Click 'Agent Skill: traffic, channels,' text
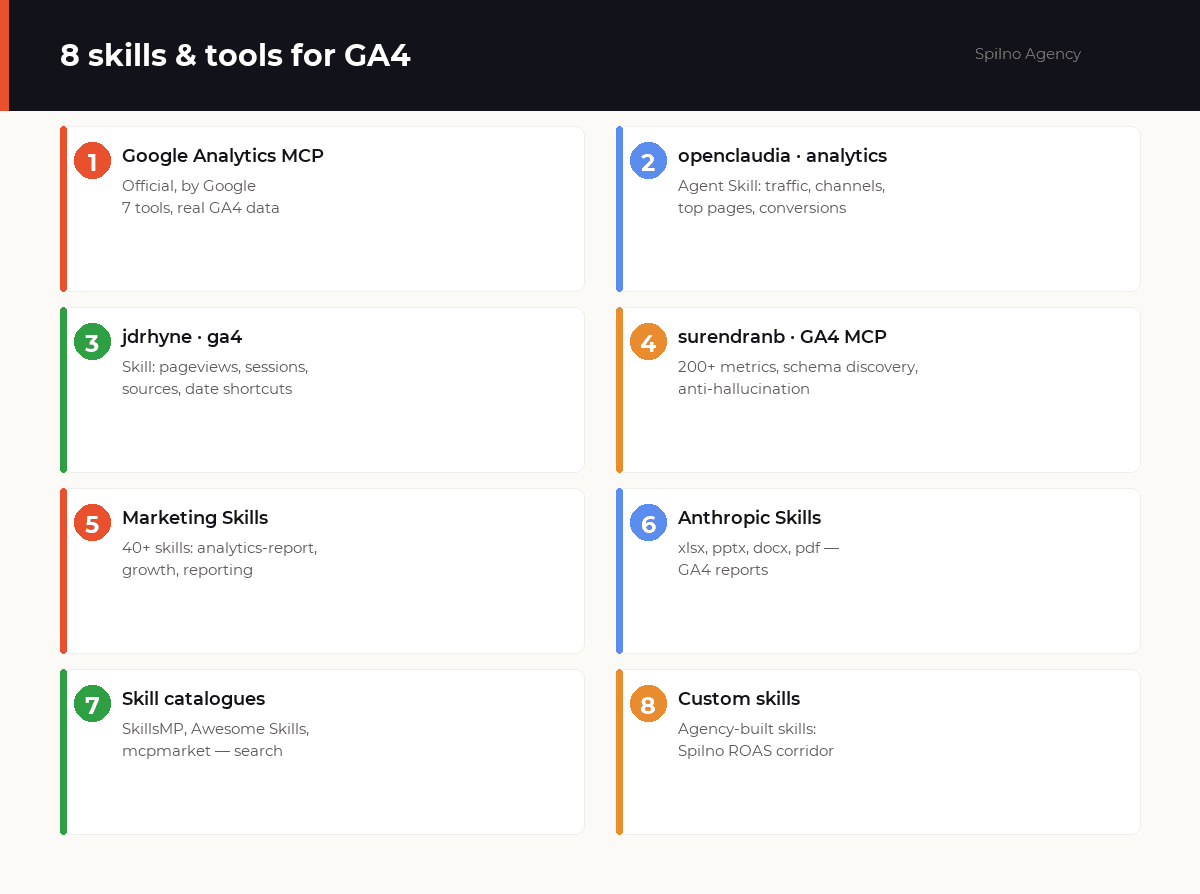Screen dimensions: 1200x894 pos(781,186)
